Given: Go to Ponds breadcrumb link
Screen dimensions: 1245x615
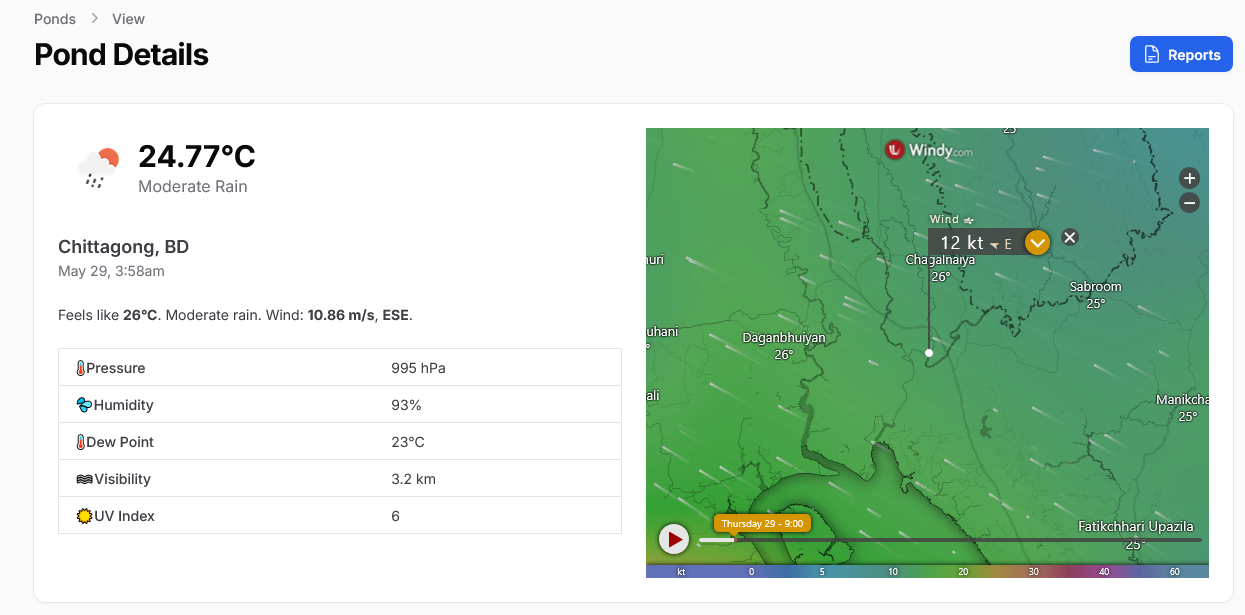Looking at the screenshot, I should point(55,19).
